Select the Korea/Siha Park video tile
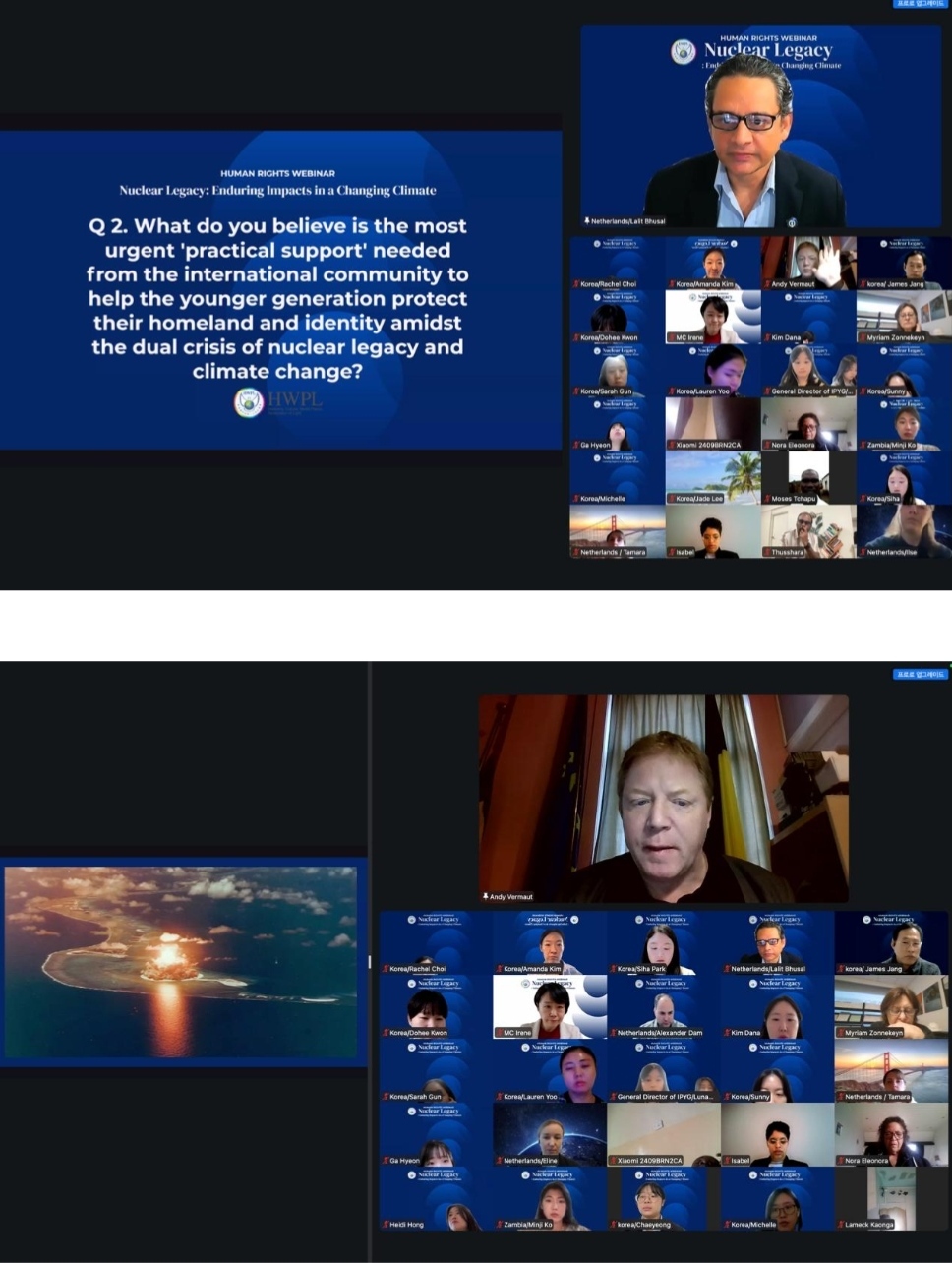 [664, 941]
